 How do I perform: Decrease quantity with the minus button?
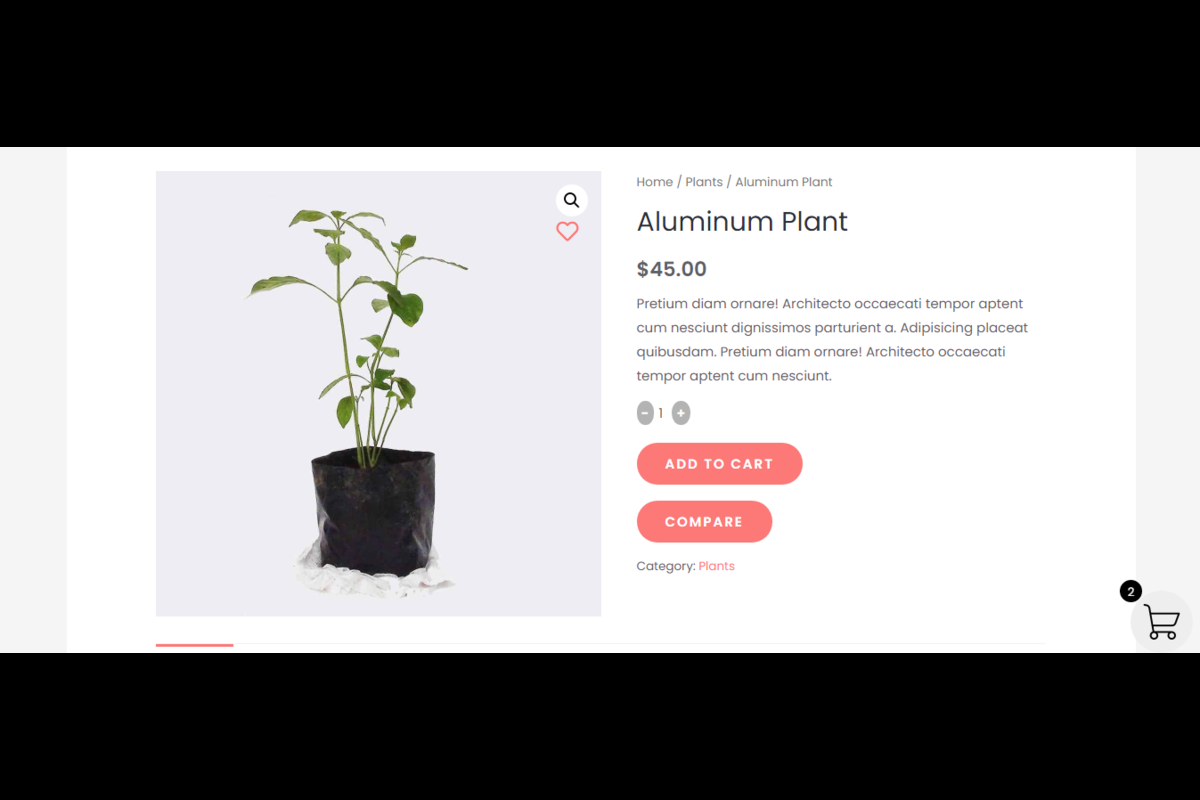coord(645,413)
